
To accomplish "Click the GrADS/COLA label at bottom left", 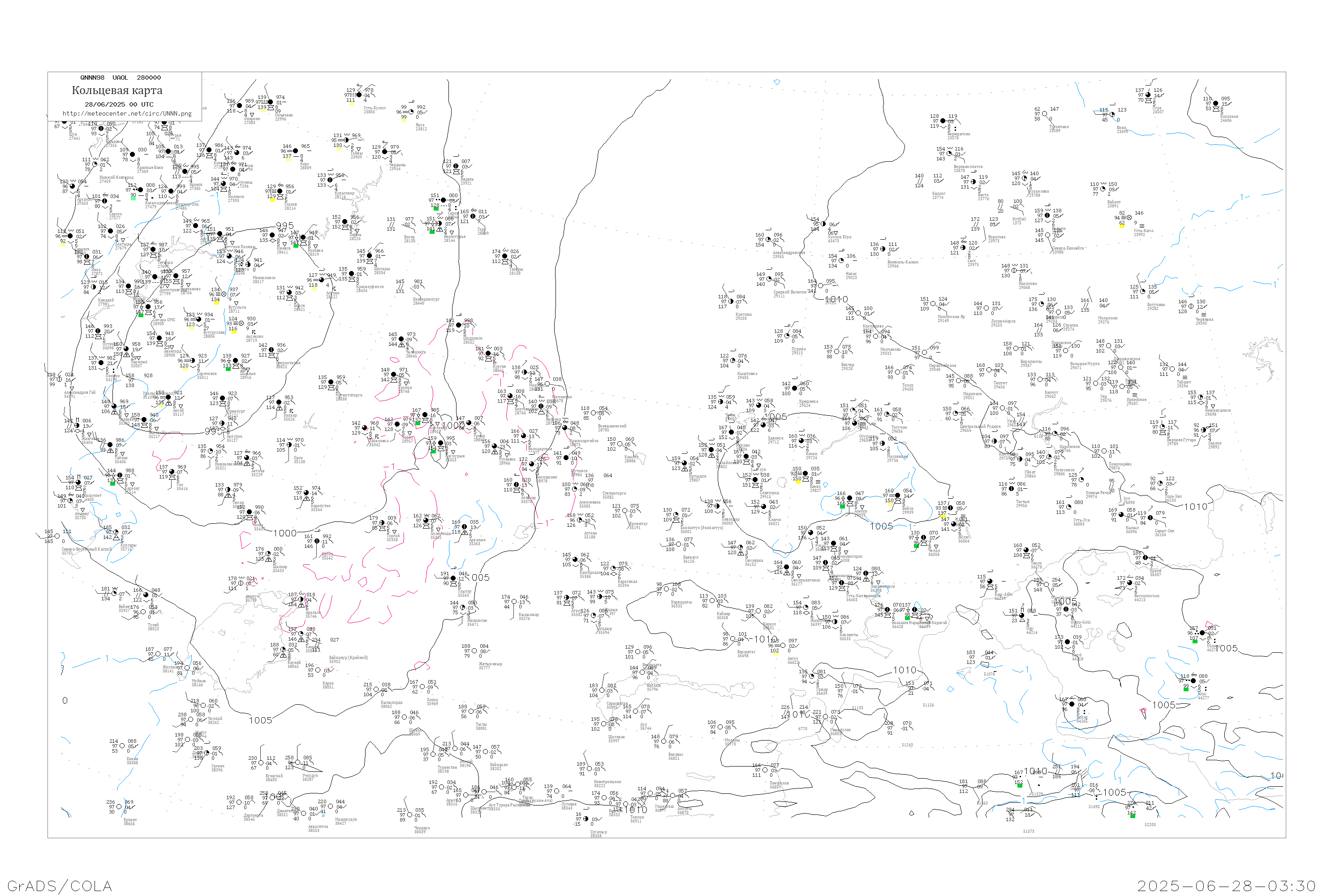I will (x=60, y=886).
